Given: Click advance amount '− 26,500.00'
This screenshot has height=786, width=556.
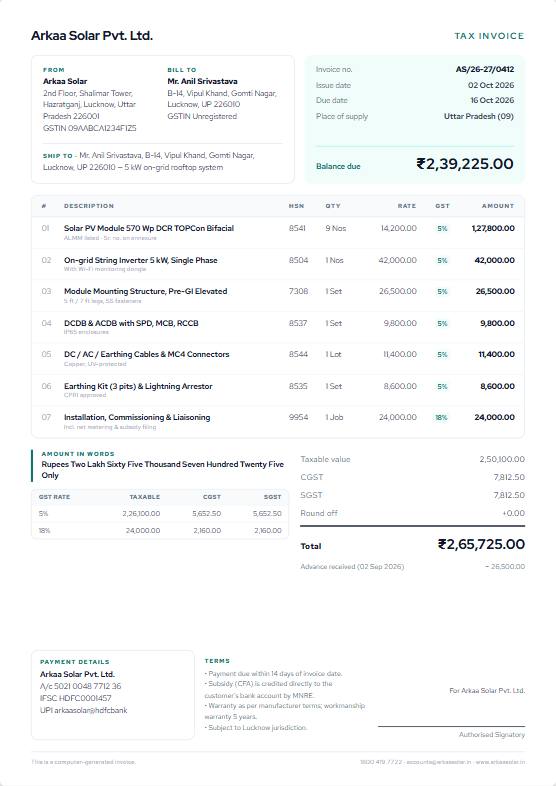Looking at the screenshot, I should [505, 566].
